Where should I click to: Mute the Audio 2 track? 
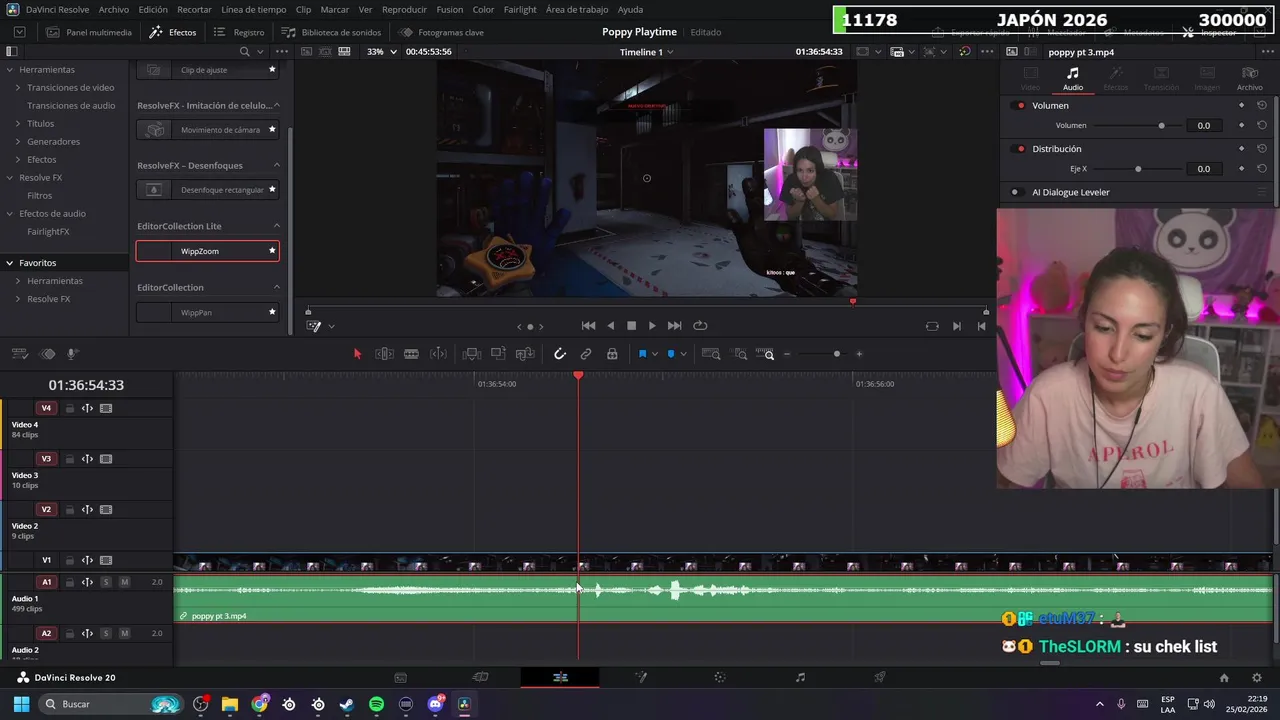(124, 633)
